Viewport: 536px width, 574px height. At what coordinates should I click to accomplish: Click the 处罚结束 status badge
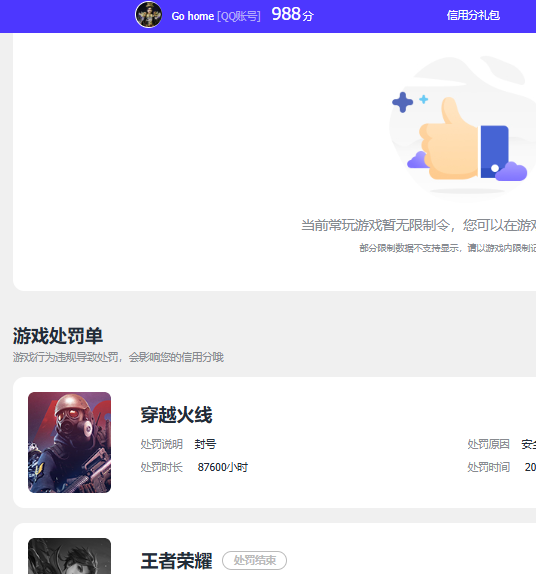[x=254, y=560]
